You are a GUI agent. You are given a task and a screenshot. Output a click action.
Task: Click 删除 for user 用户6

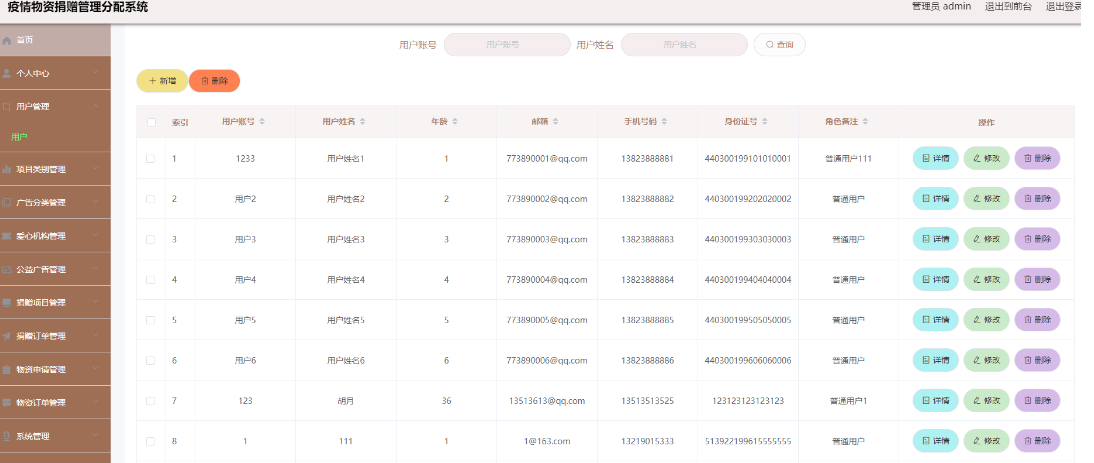click(x=1037, y=360)
